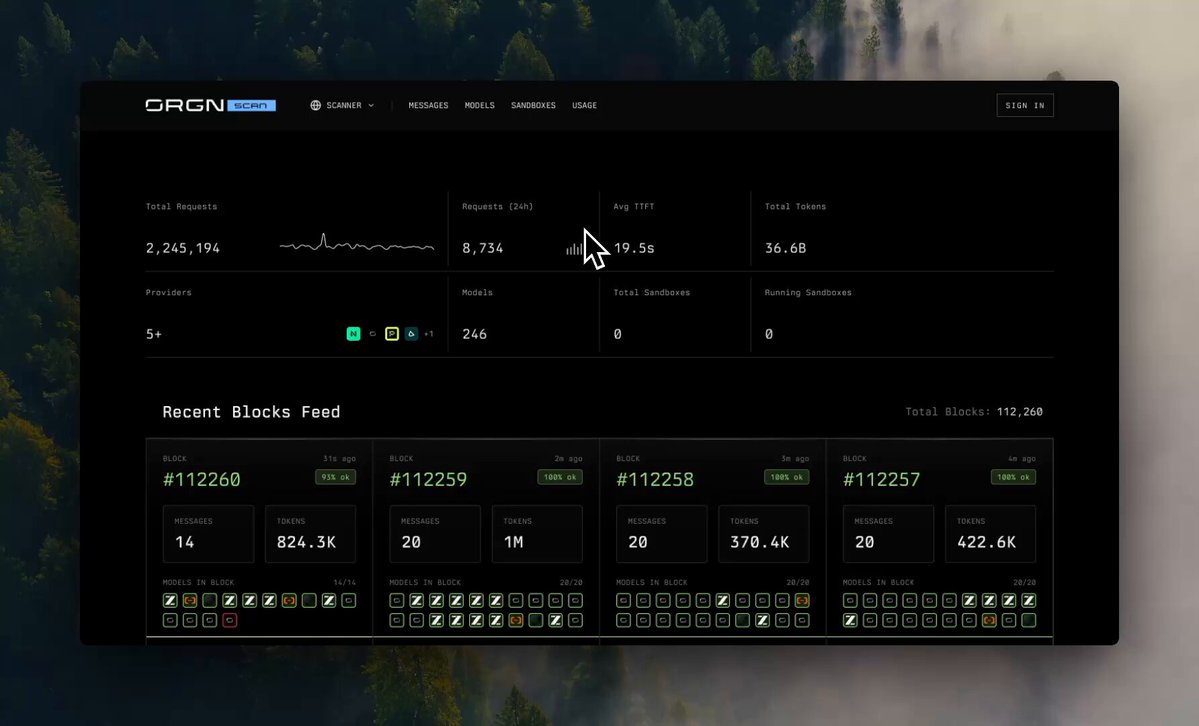Viewport: 1199px width, 726px height.
Task: Click the ORGN Scan logo
Action: (x=211, y=105)
